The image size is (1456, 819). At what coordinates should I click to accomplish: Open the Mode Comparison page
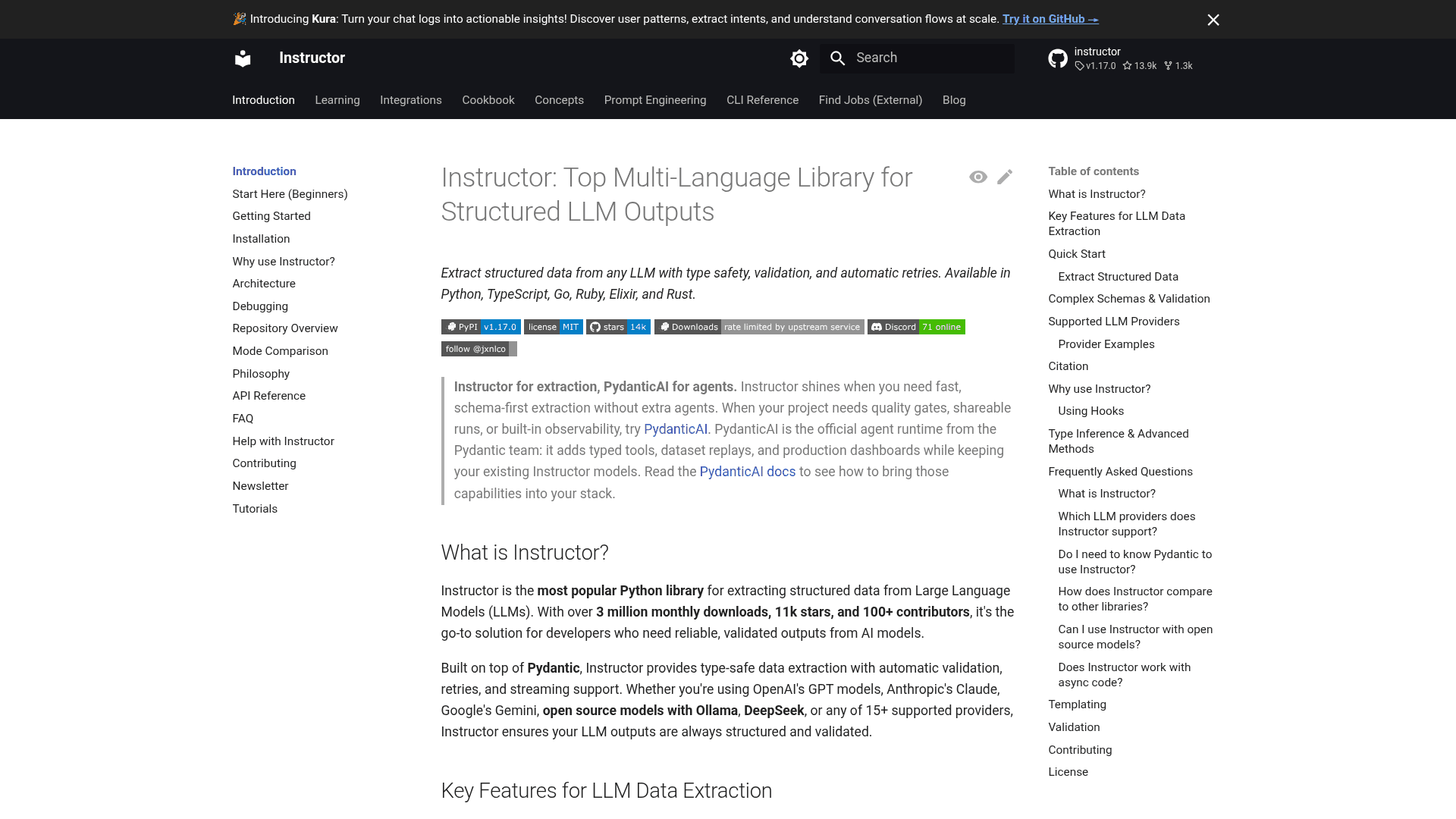tap(280, 351)
